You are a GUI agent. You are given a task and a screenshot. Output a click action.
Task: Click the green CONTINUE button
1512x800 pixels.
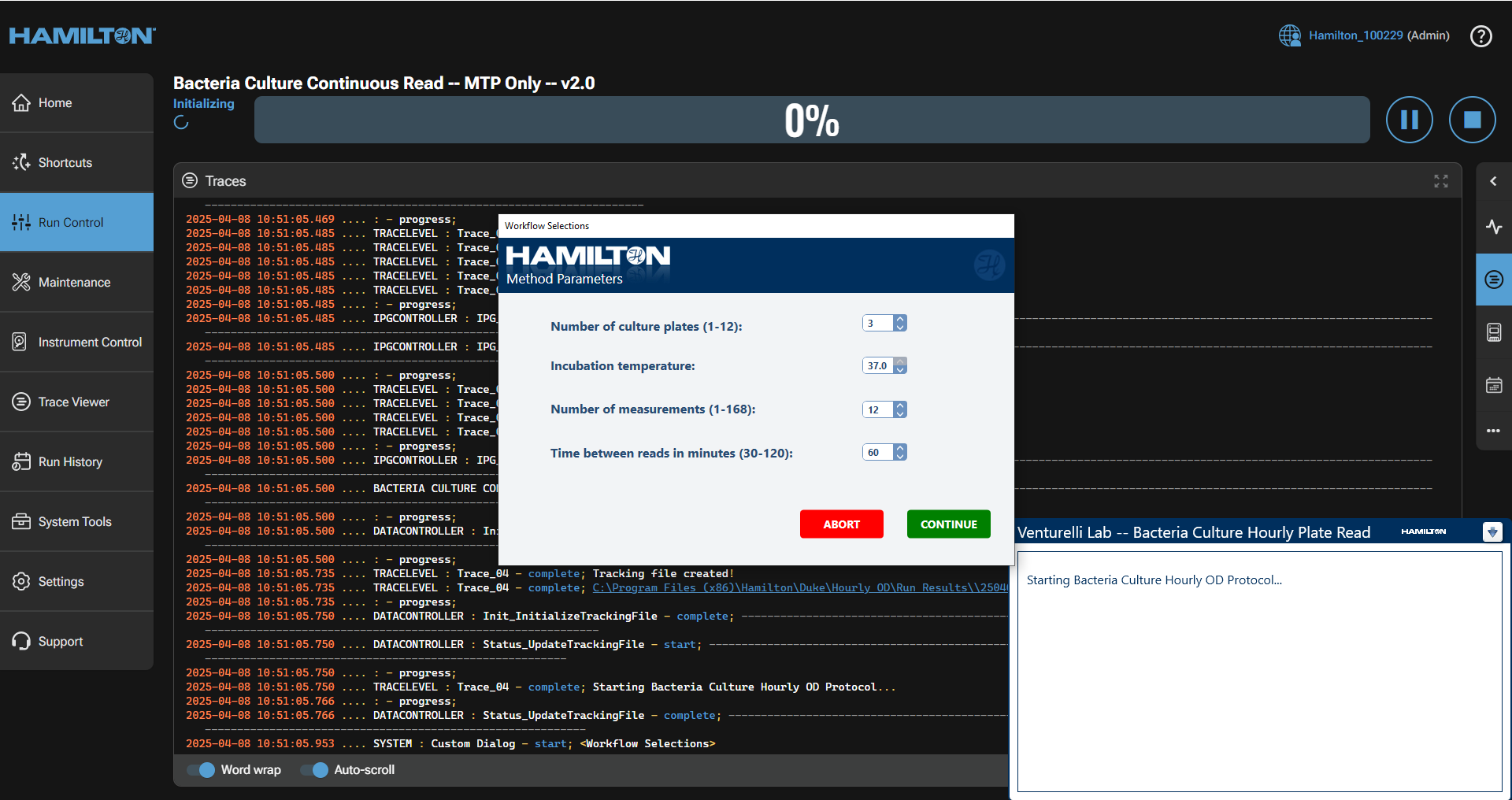tap(948, 524)
